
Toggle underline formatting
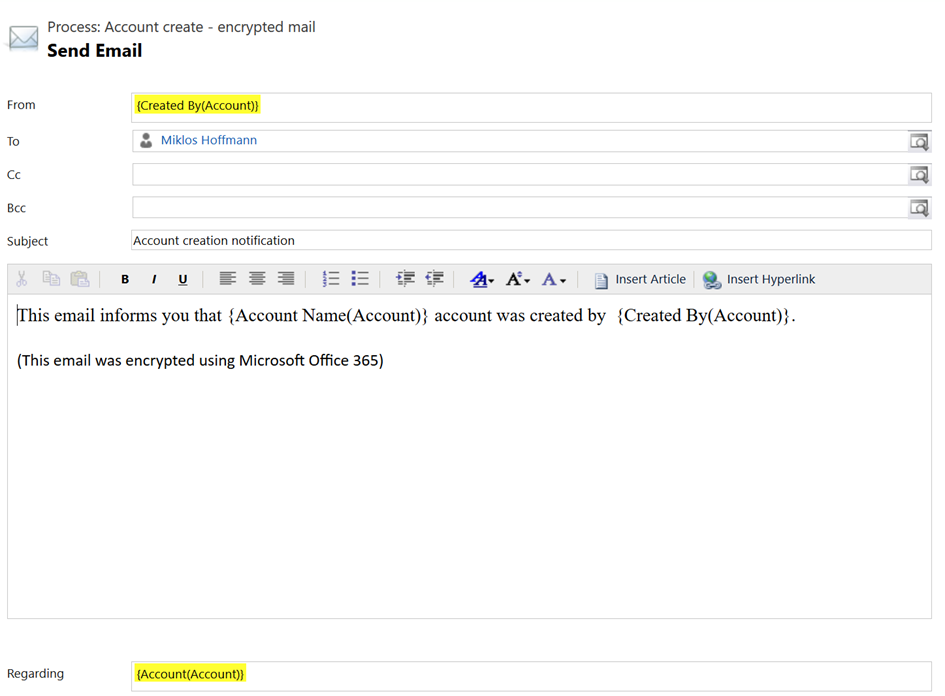(x=182, y=279)
